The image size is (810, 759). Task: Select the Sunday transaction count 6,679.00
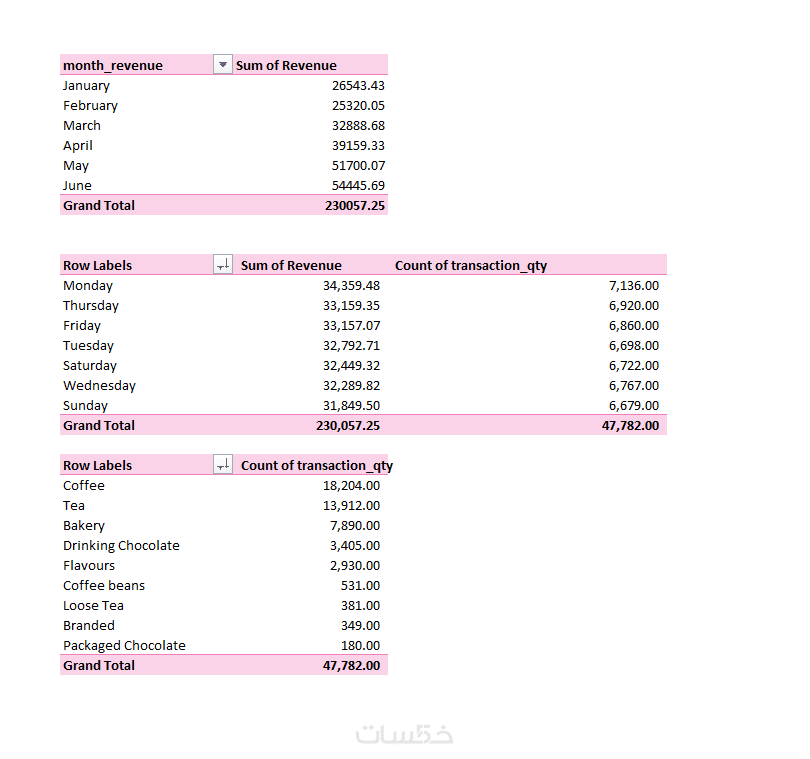634,405
